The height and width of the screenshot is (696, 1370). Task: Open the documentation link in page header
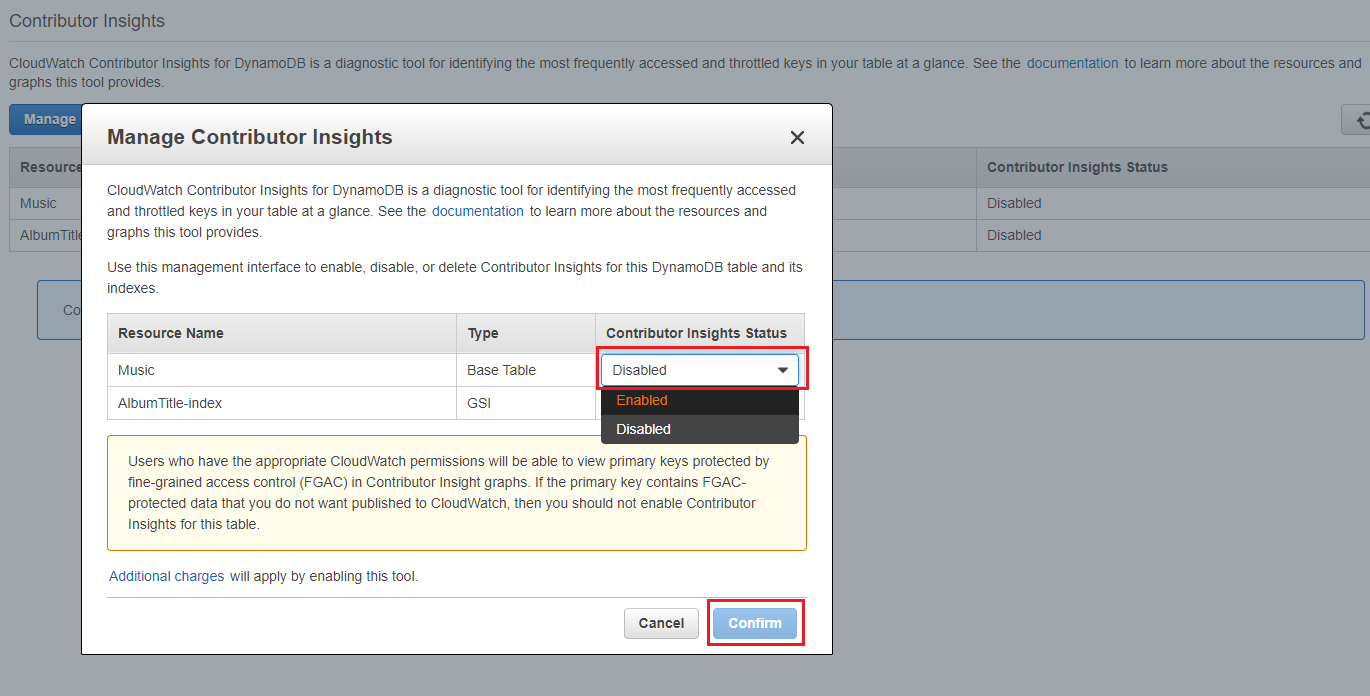1072,63
